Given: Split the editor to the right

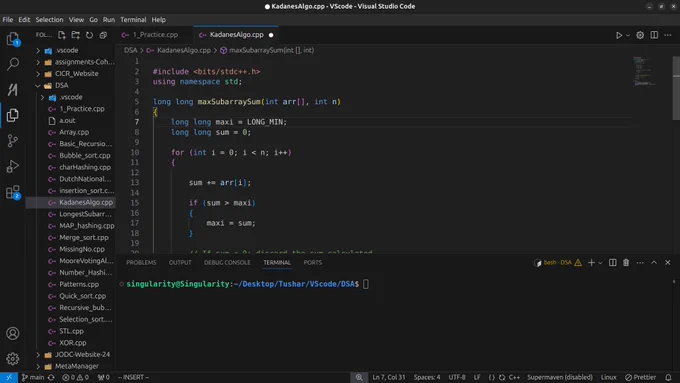Looking at the screenshot, I should [x=654, y=35].
